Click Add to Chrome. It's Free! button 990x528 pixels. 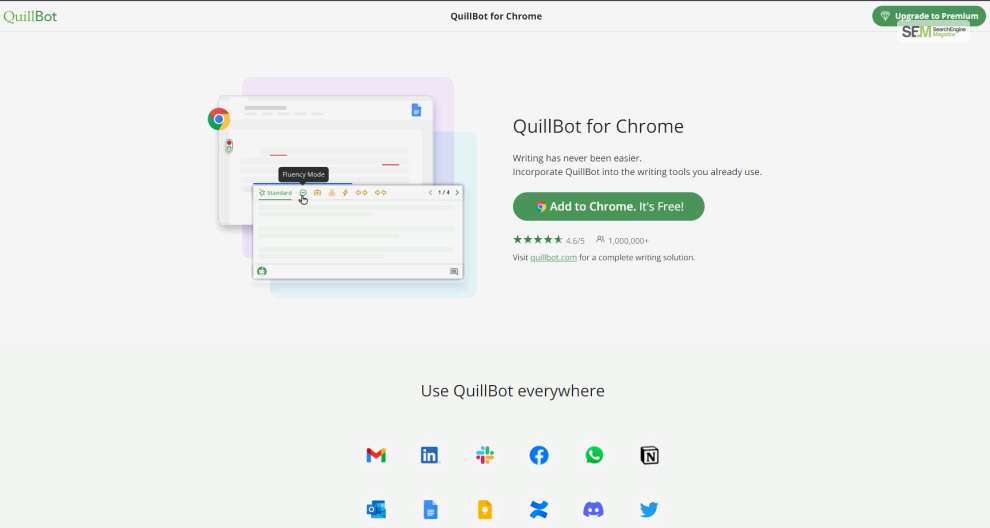(x=608, y=207)
